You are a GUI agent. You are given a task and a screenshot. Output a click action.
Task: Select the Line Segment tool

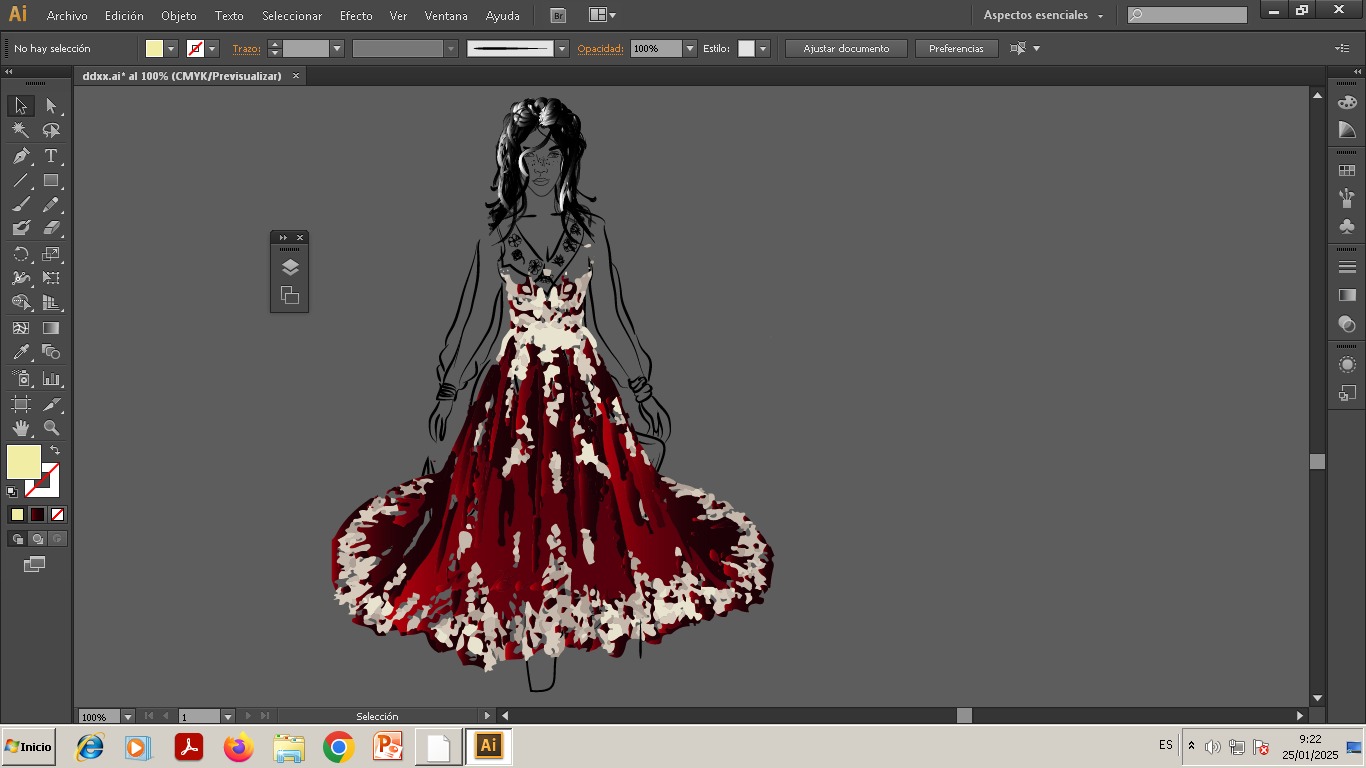pyautogui.click(x=21, y=181)
